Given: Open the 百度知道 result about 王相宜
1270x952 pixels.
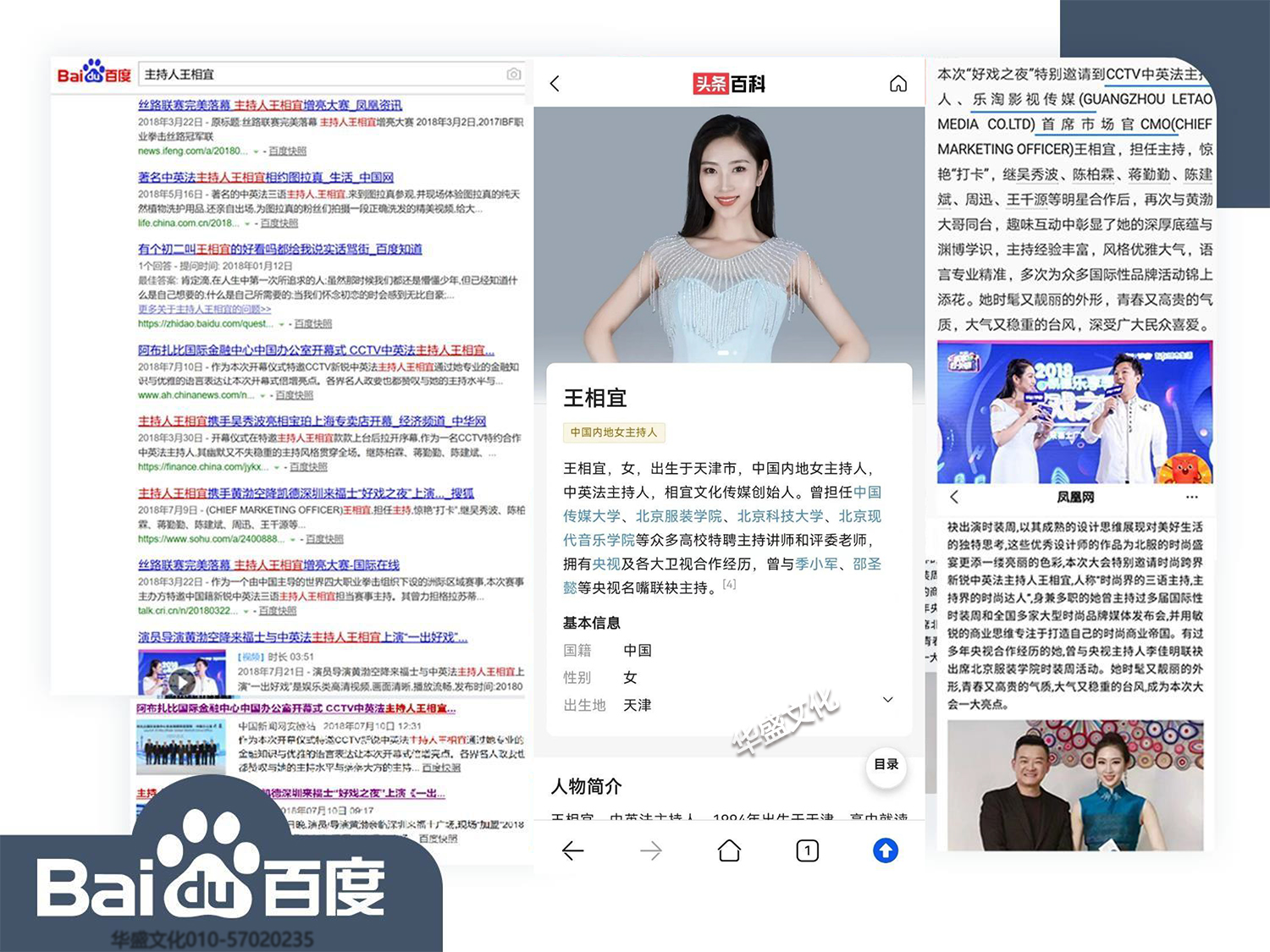Looking at the screenshot, I should [x=279, y=249].
